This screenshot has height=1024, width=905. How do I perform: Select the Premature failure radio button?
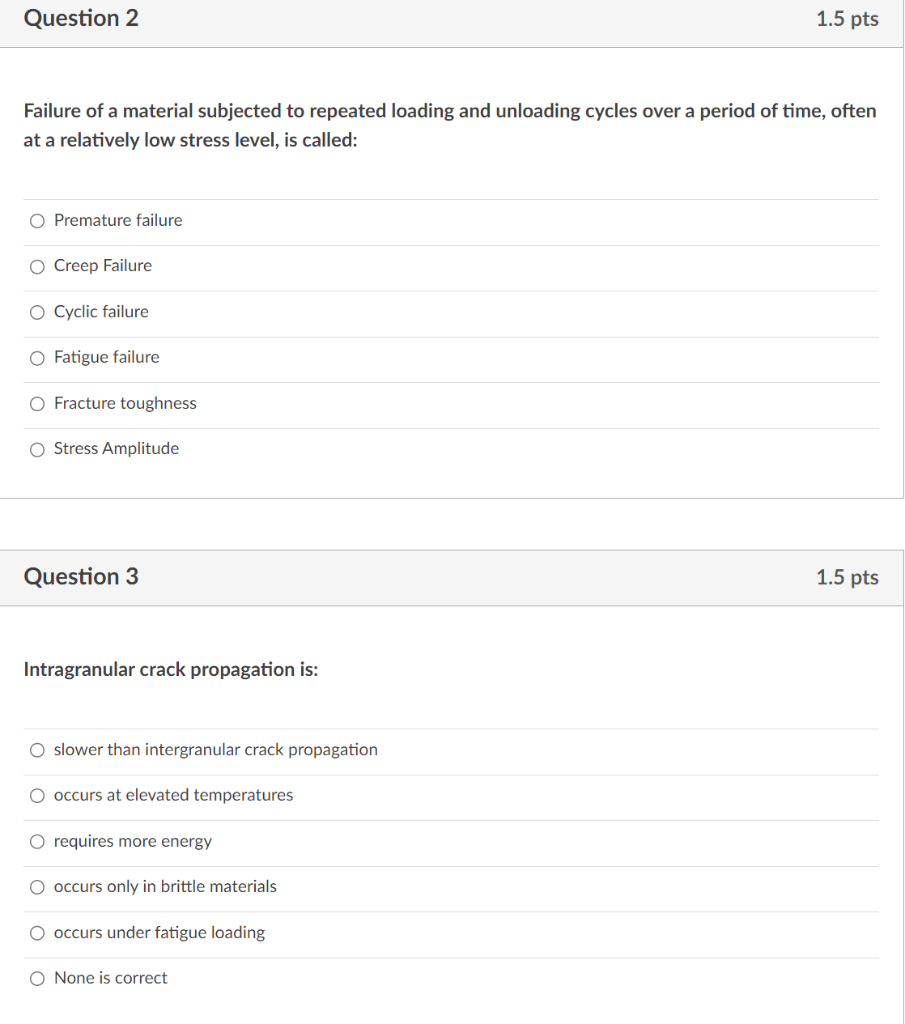point(37,221)
